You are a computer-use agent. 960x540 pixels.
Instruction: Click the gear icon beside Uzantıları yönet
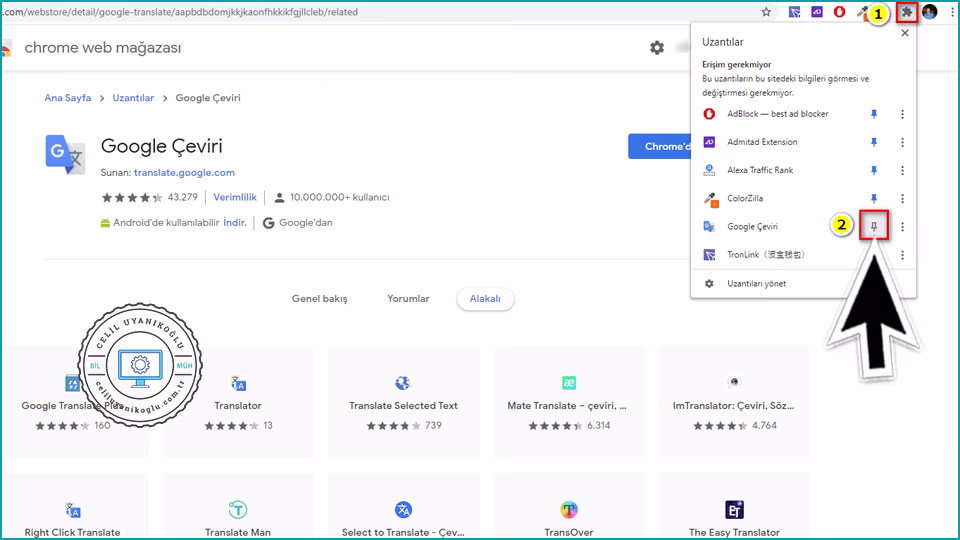click(x=709, y=283)
